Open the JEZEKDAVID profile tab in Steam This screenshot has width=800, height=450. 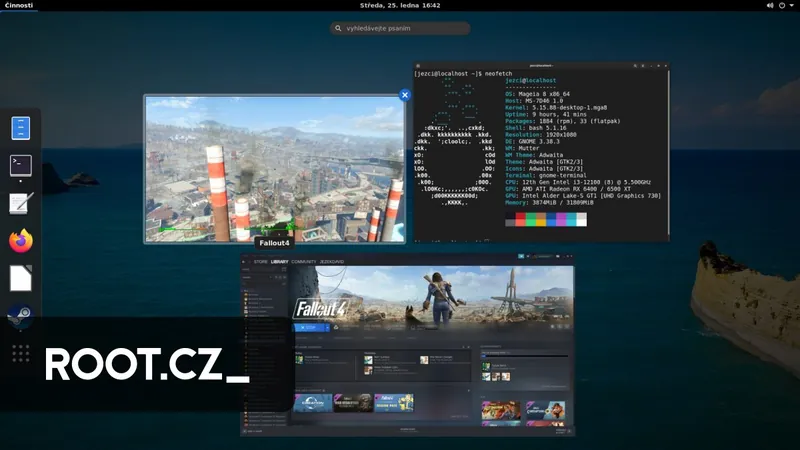(332, 262)
